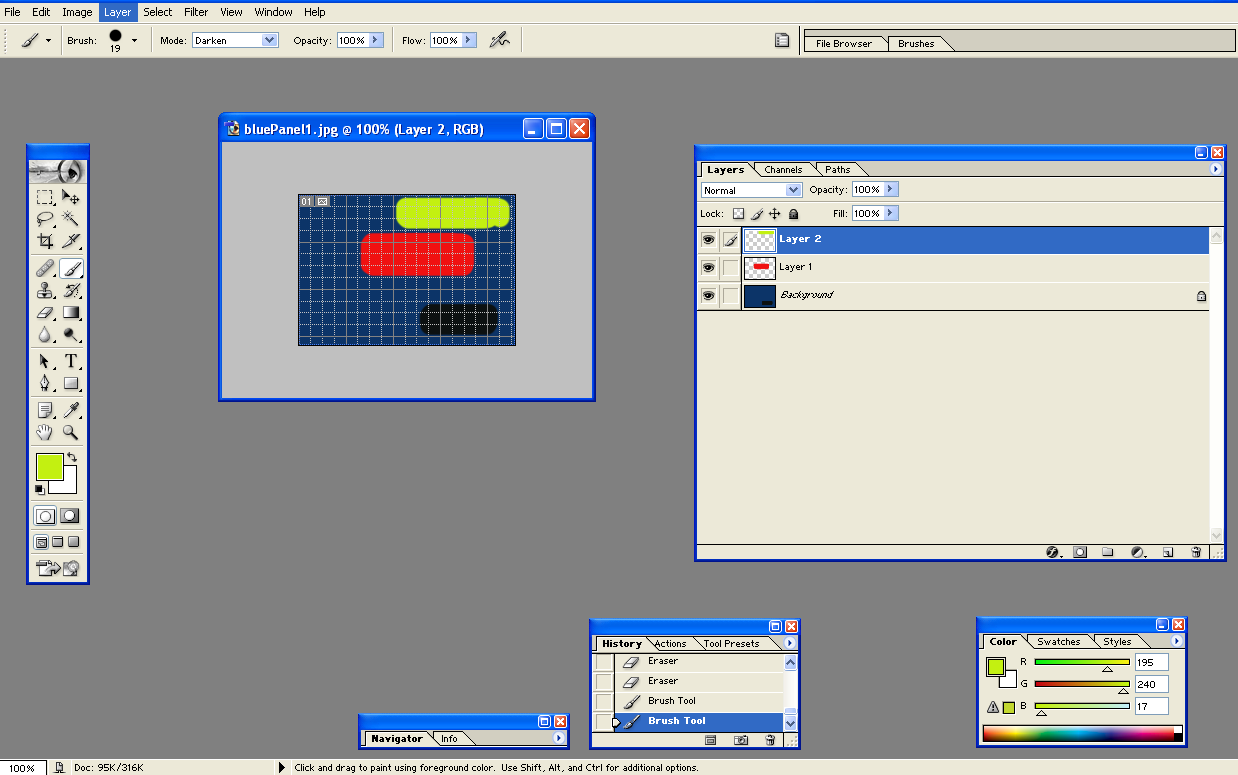Click the delete layer trash icon

[x=1196, y=551]
